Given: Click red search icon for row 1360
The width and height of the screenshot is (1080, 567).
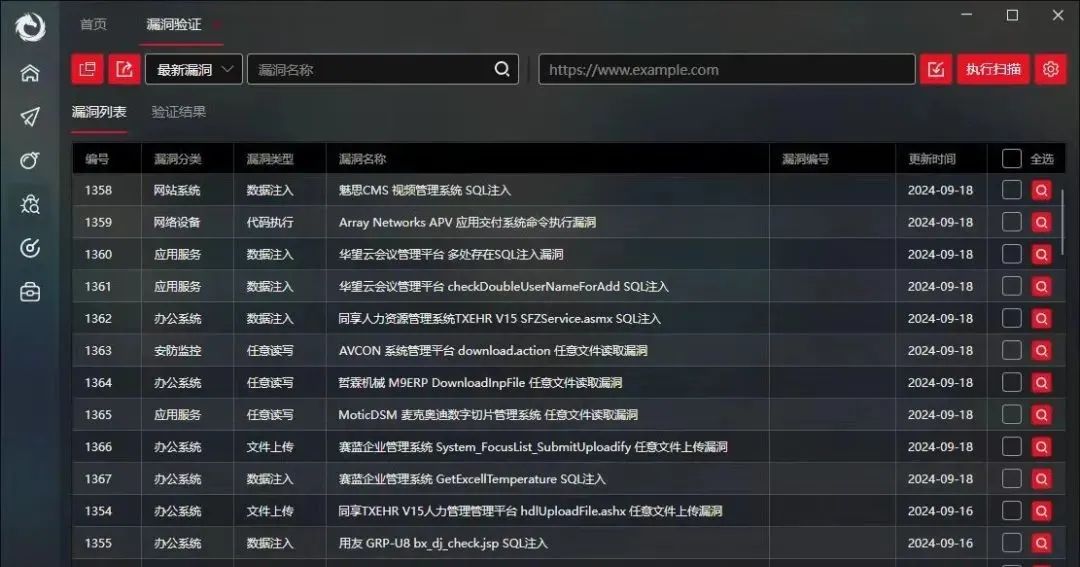Looking at the screenshot, I should [1041, 254].
